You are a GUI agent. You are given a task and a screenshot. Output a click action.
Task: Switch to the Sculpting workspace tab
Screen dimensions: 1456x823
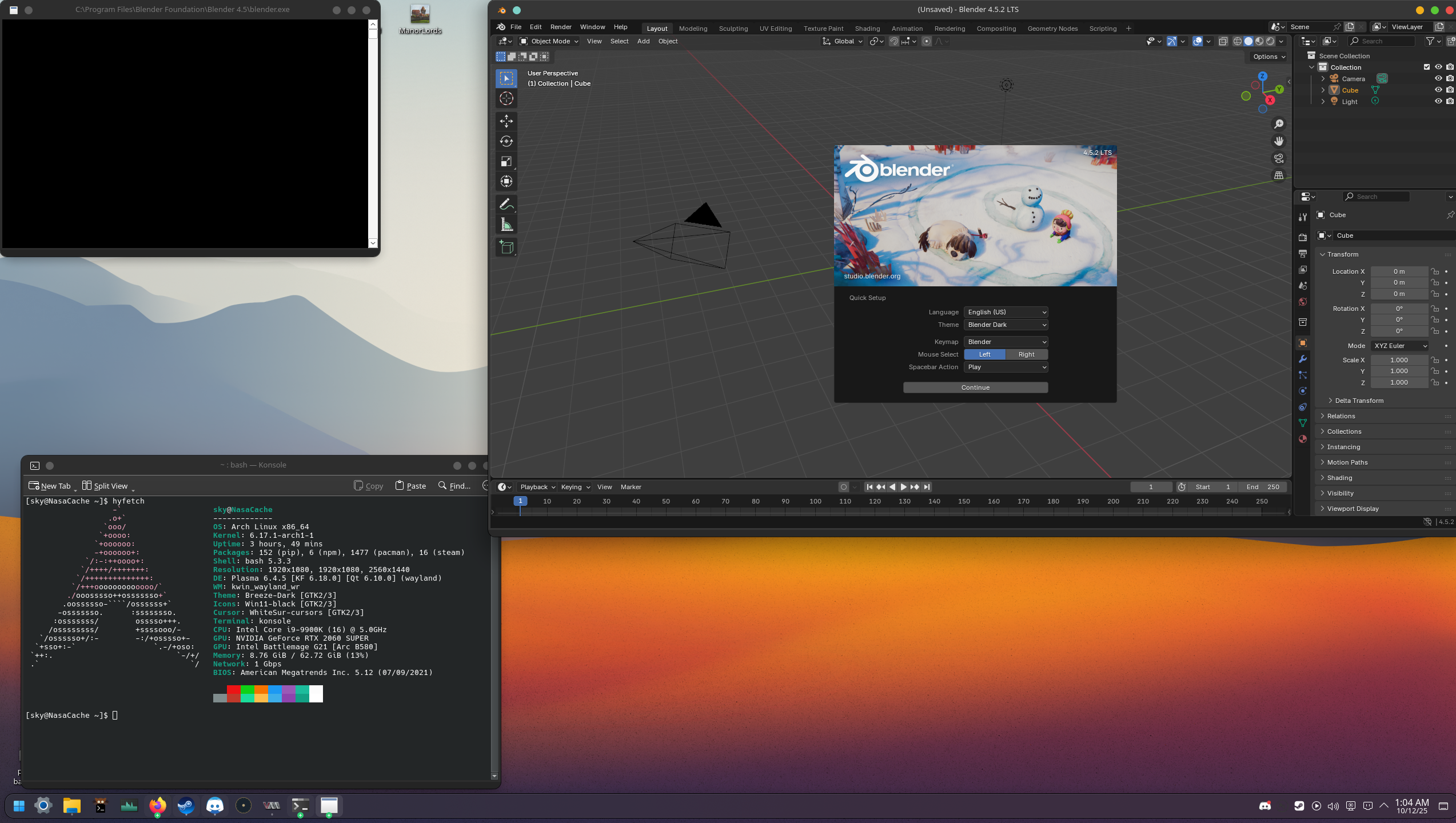(733, 29)
